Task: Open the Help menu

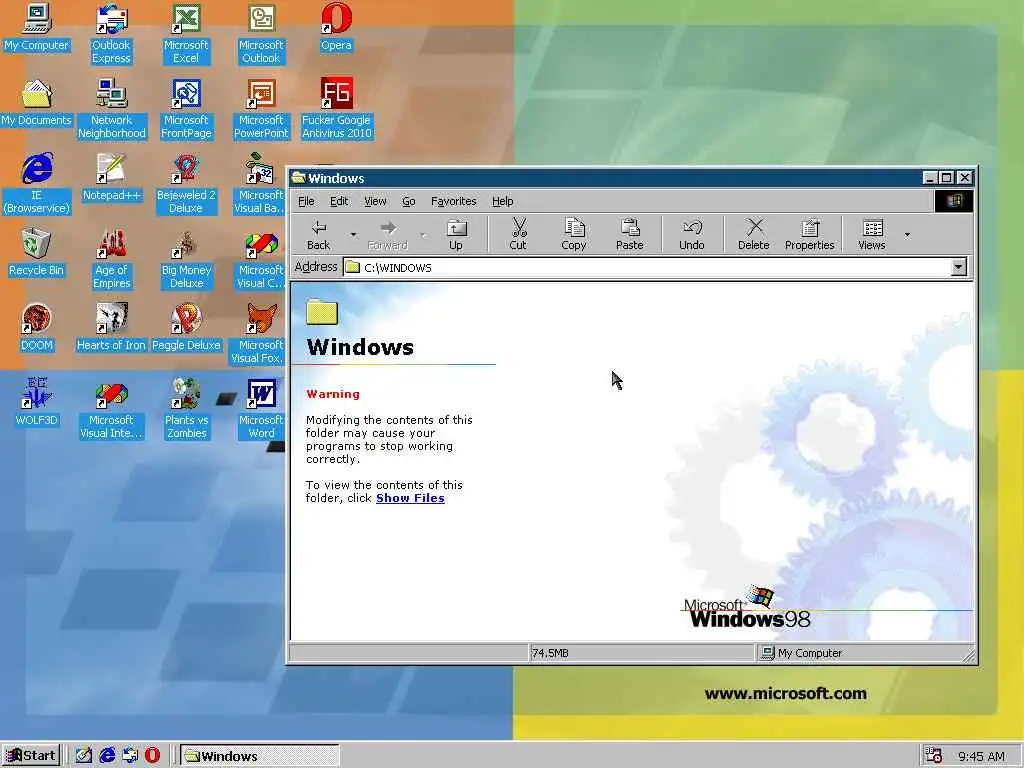Action: [x=502, y=201]
